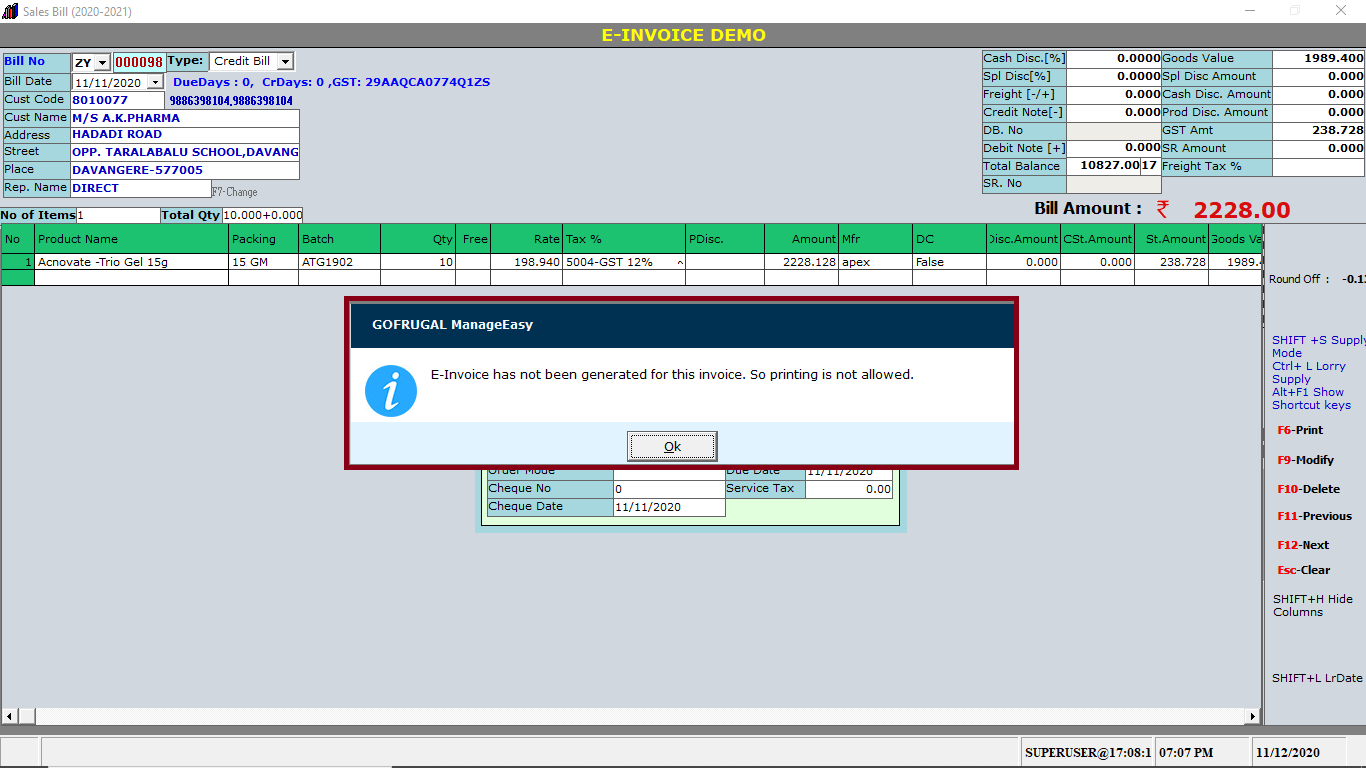Click the Debit Note [+] value field
The height and width of the screenshot is (768, 1366).
point(1114,148)
